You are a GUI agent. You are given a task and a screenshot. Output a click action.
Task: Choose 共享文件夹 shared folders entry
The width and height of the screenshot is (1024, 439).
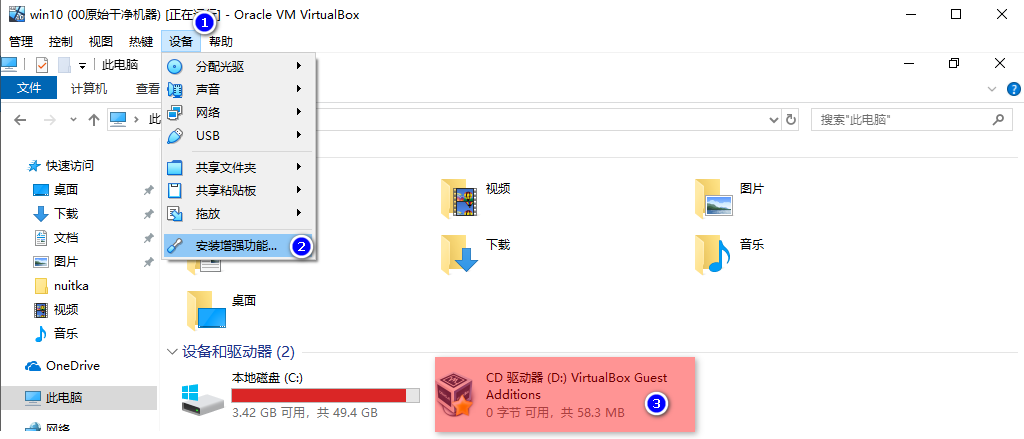[x=238, y=167]
